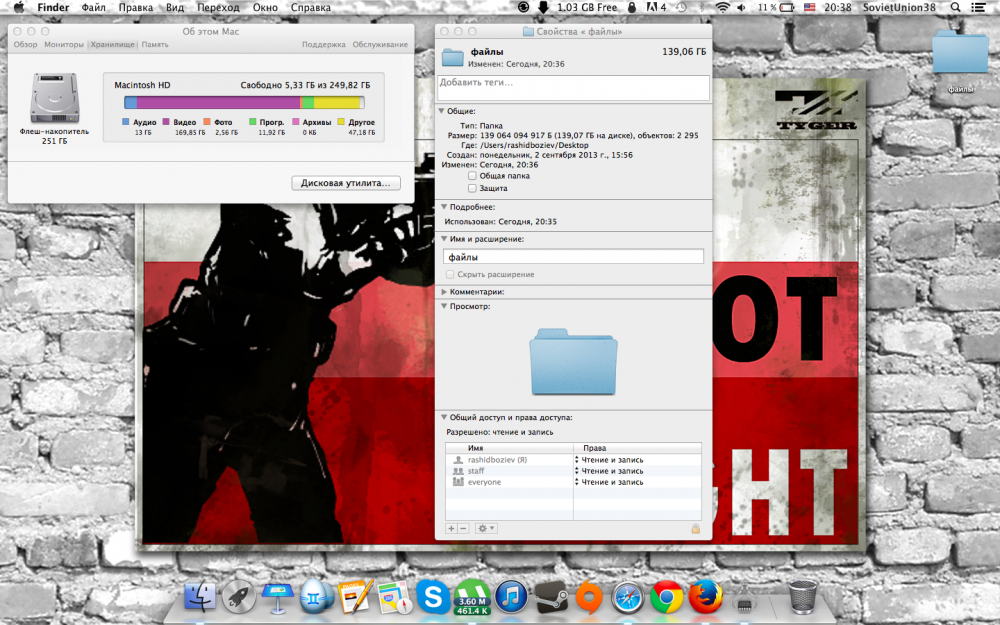The height and width of the screenshot is (625, 1000).
Task: Open Firefox from the Dock
Action: coord(705,597)
